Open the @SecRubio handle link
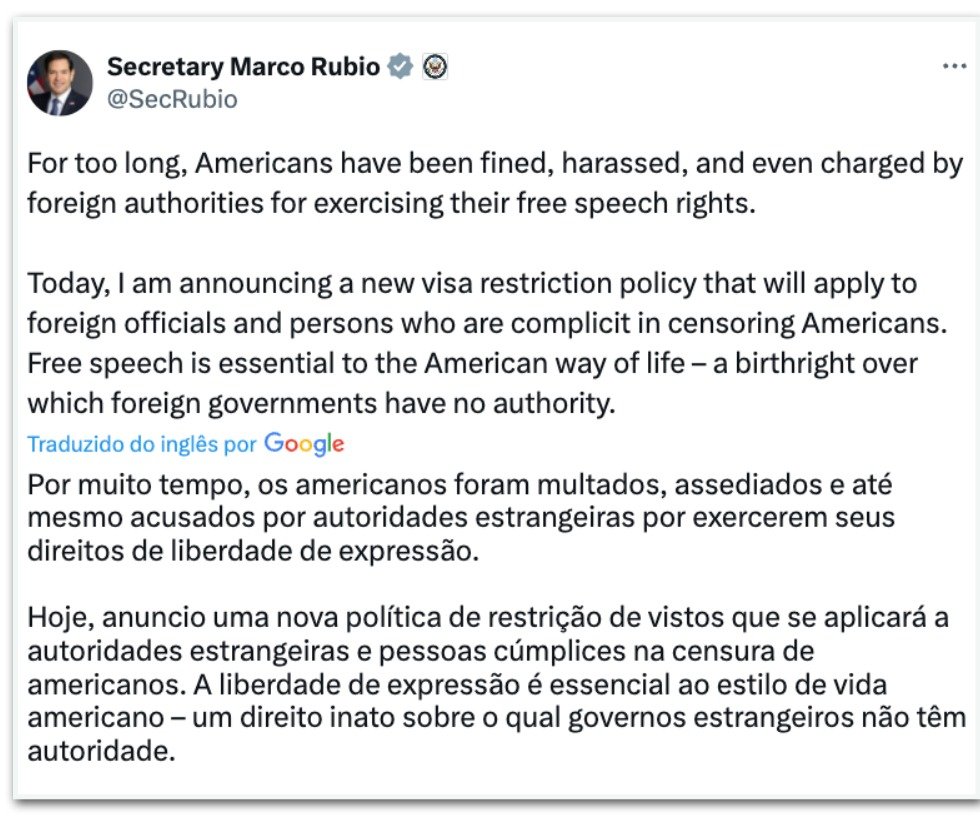Image resolution: width=980 pixels, height=818 pixels. pyautogui.click(x=172, y=100)
